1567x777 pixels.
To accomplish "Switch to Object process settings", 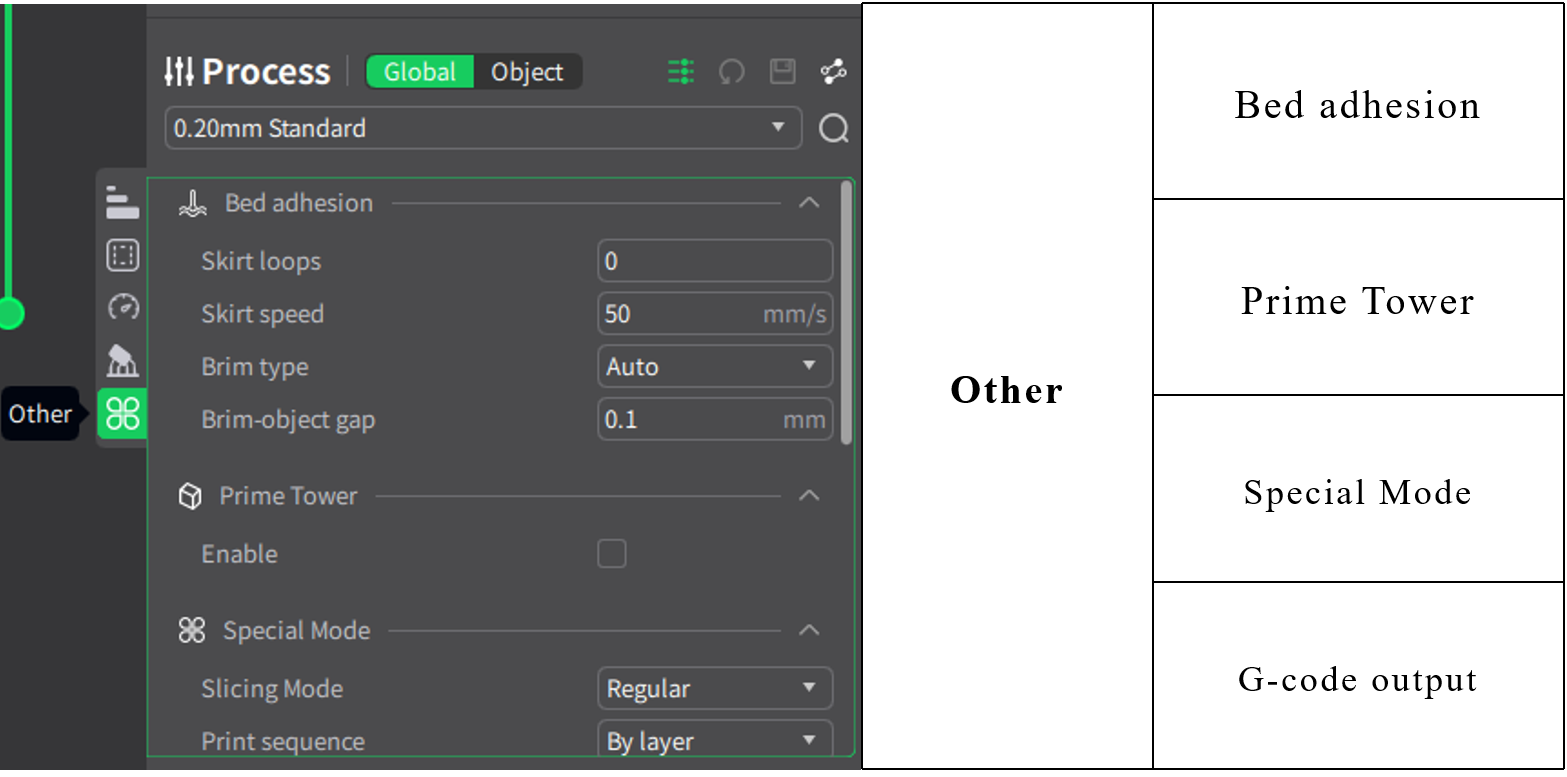I will (x=527, y=72).
